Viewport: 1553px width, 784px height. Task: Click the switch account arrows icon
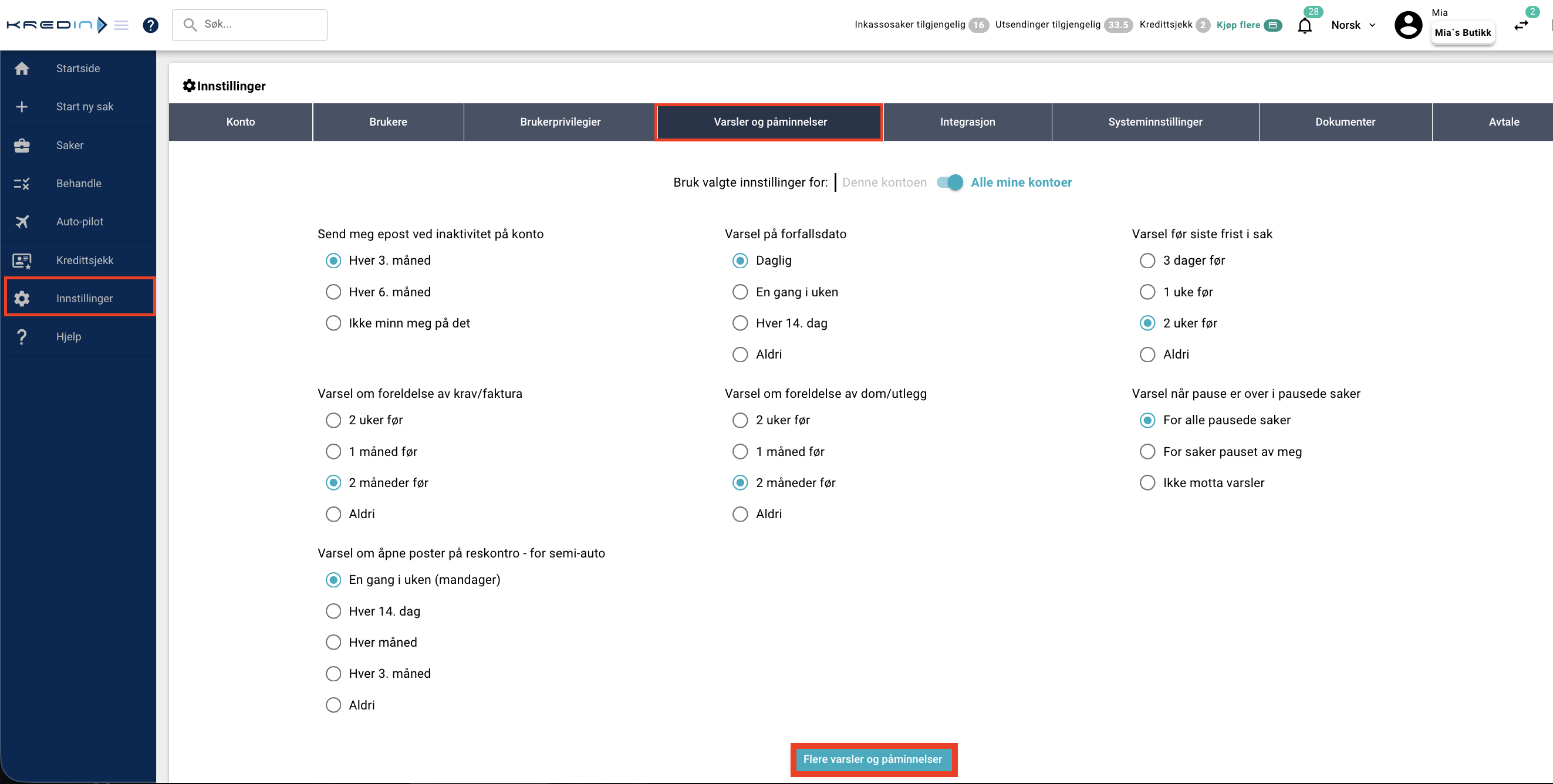1521,25
